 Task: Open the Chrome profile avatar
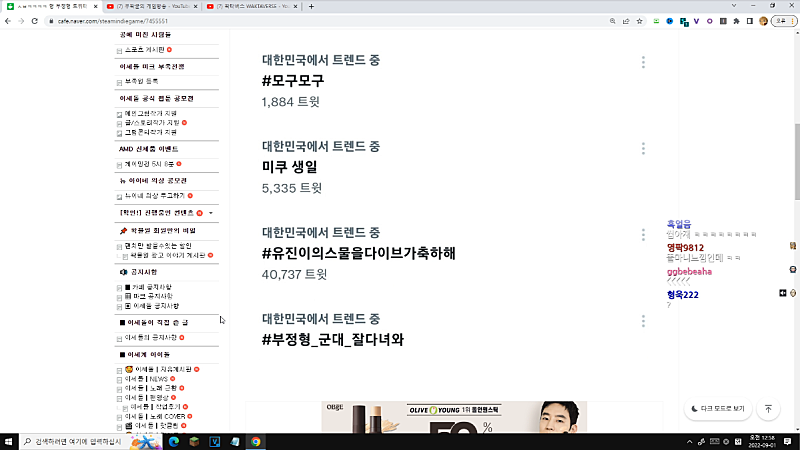tap(763, 21)
